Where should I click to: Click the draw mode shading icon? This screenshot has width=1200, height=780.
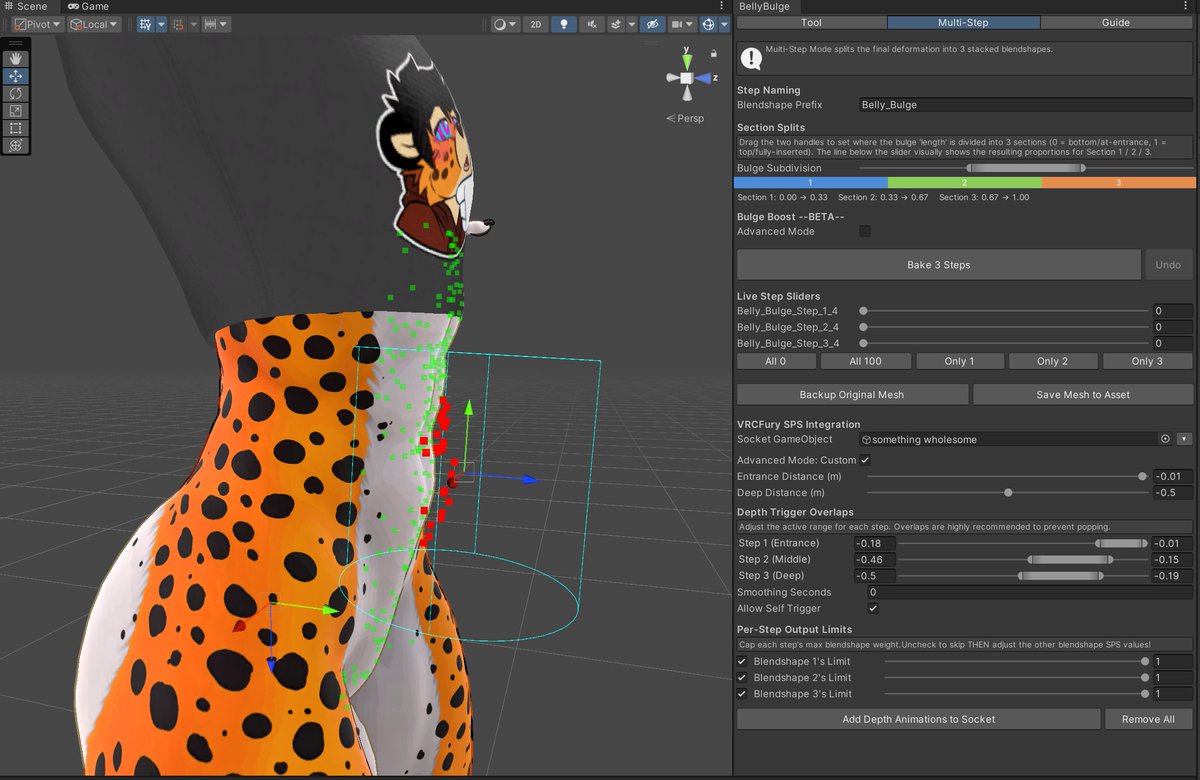click(500, 24)
